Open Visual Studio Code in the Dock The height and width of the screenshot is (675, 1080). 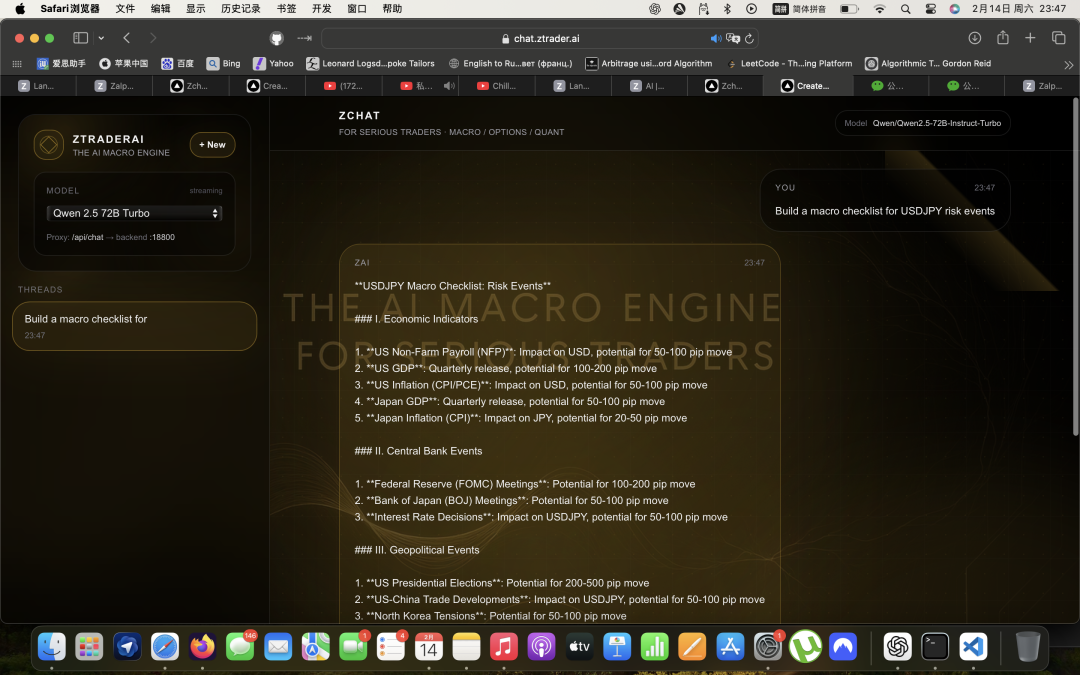coord(973,647)
